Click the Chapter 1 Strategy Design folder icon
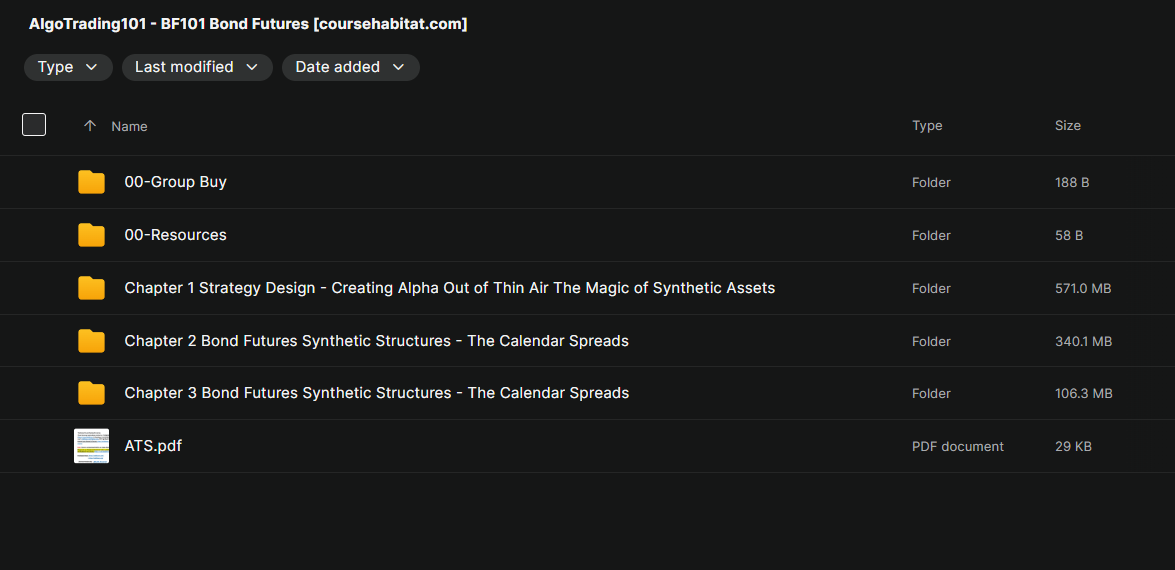This screenshot has width=1175, height=570. 91,288
